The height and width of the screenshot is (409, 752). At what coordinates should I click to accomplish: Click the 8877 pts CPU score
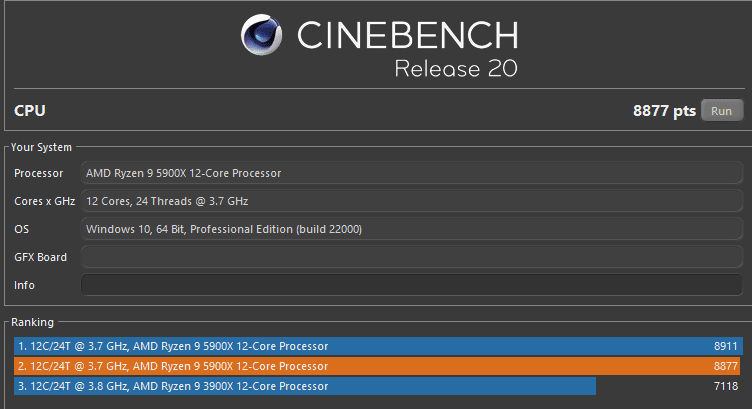click(x=664, y=111)
